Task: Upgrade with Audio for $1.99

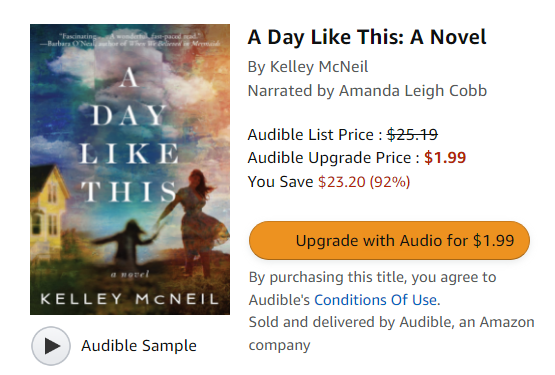Action: click(389, 240)
